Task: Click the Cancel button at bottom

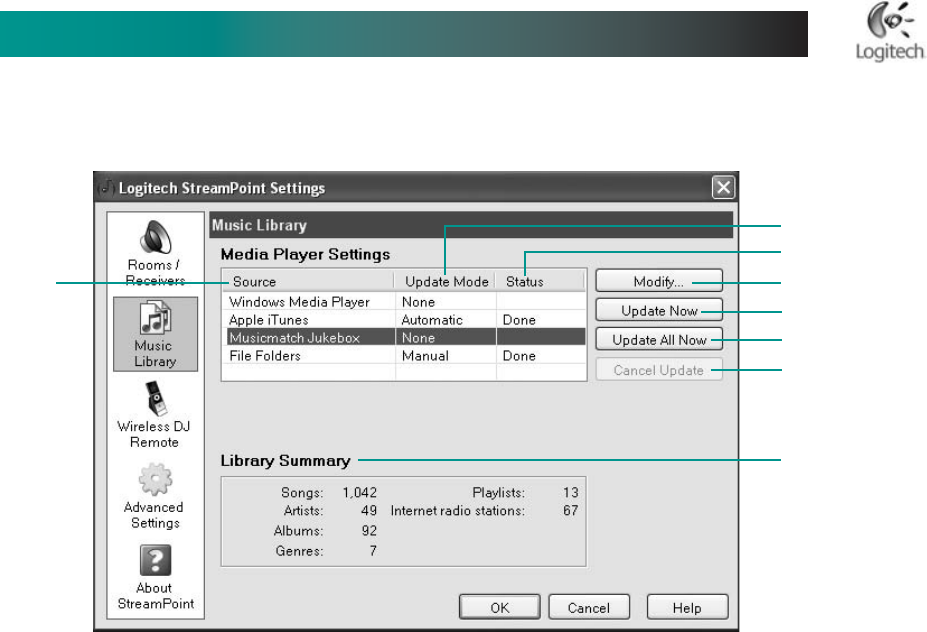Action: [x=589, y=608]
